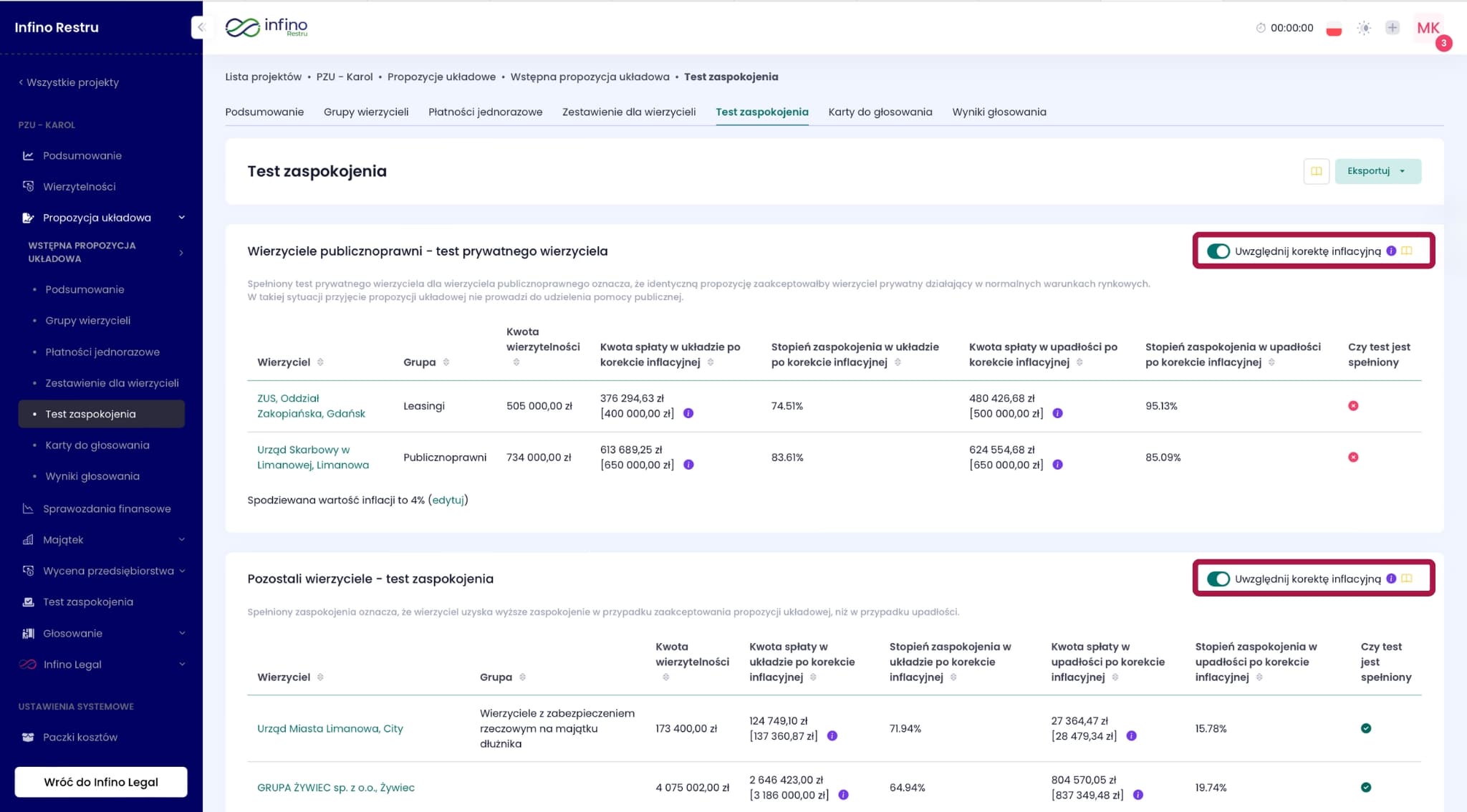
Task: Toggle inflation correction for Pozostali wierzyciele
Action: pyautogui.click(x=1218, y=579)
